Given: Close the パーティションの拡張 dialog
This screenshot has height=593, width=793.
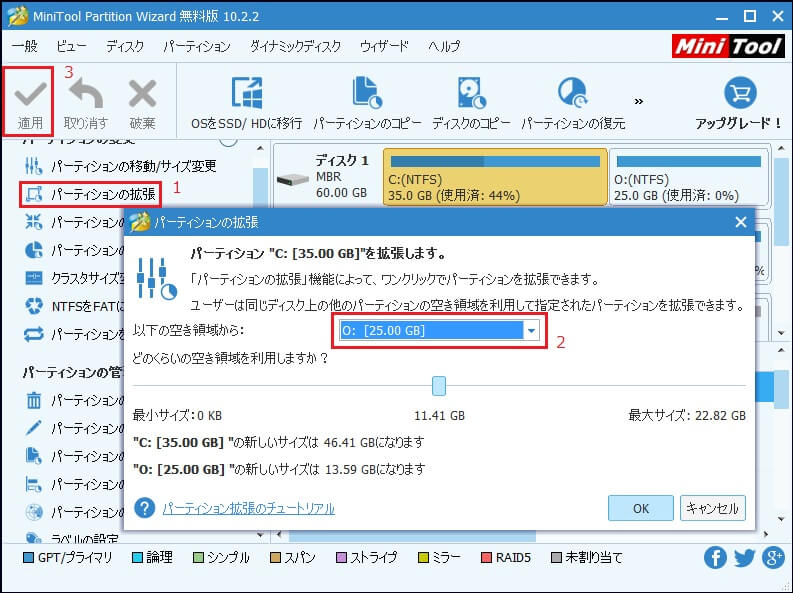Looking at the screenshot, I should (x=741, y=222).
